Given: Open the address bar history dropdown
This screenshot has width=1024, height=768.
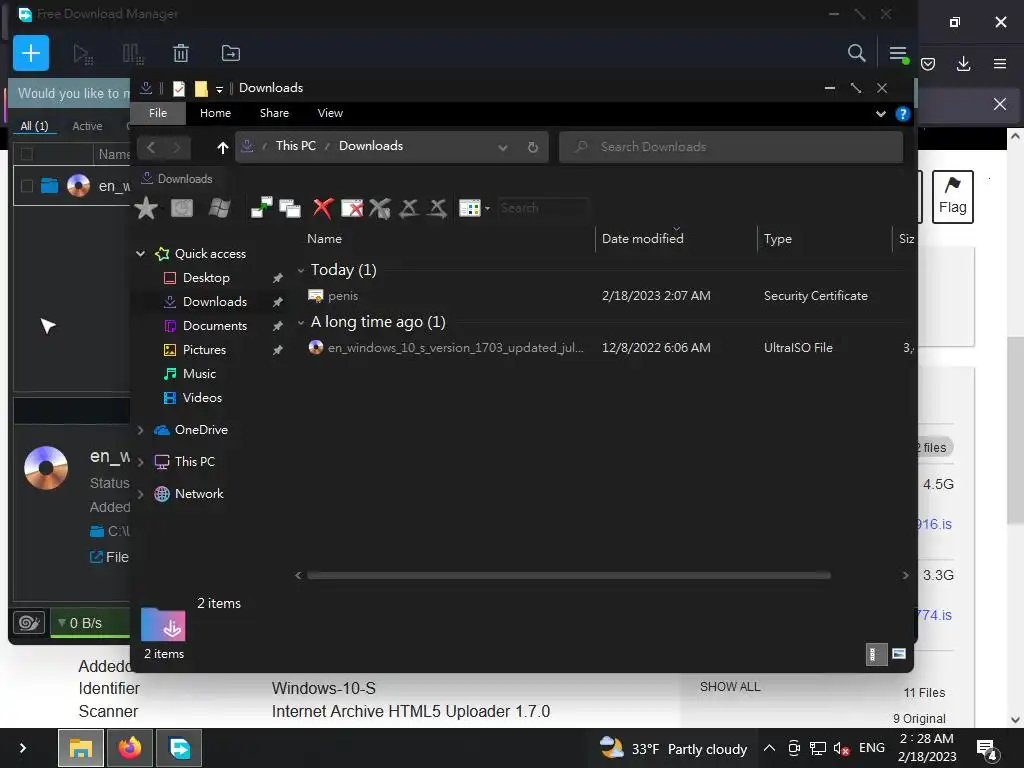Looking at the screenshot, I should [x=503, y=148].
